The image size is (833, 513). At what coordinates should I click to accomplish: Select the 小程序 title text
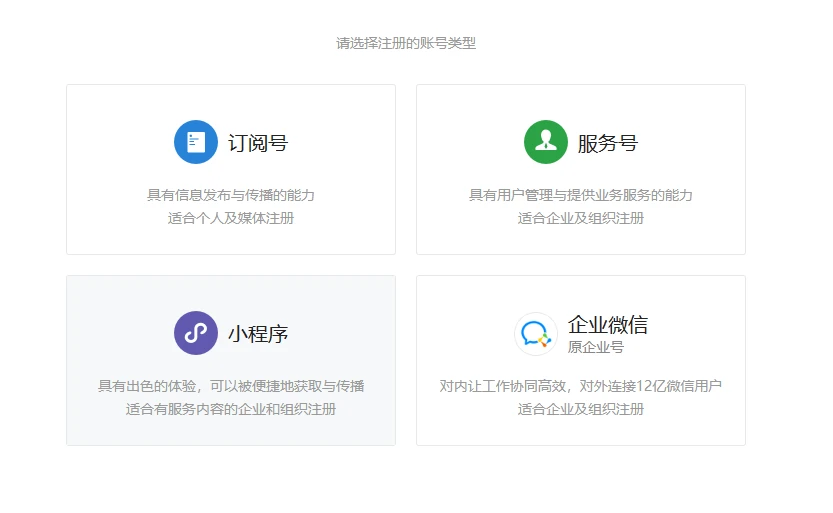point(258,334)
